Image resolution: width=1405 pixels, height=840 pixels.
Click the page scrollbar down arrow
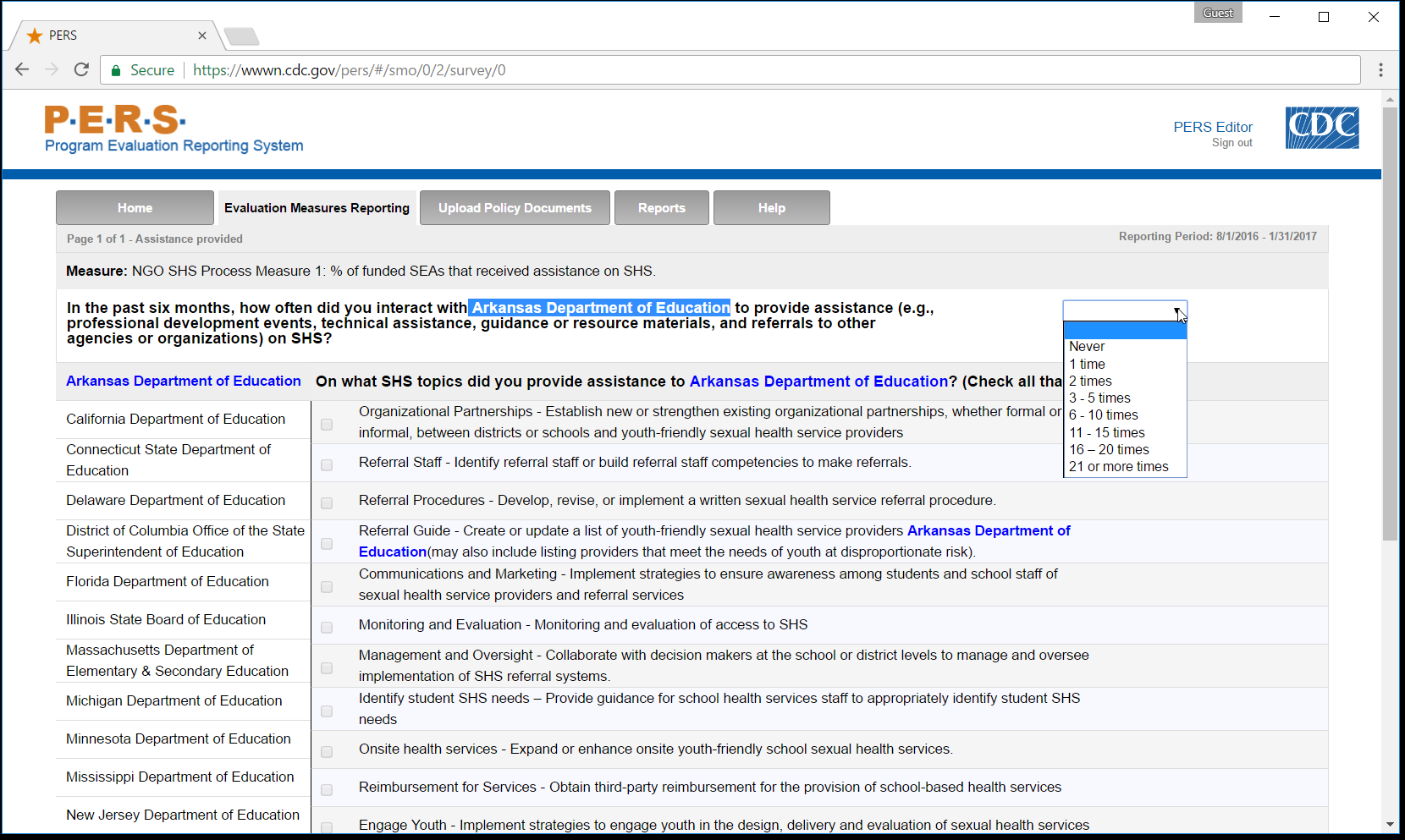(1390, 825)
